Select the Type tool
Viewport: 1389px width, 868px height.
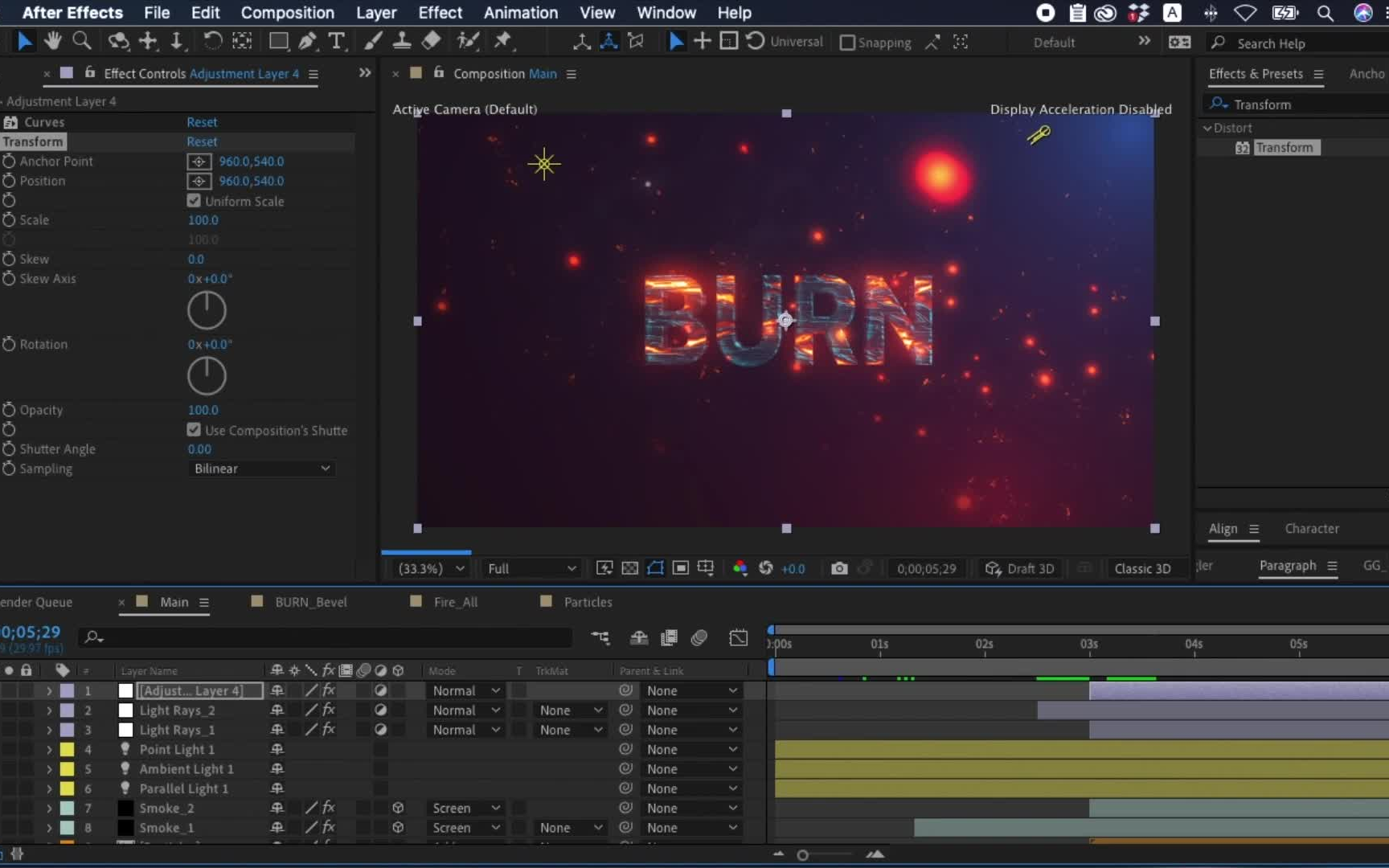coord(337,41)
